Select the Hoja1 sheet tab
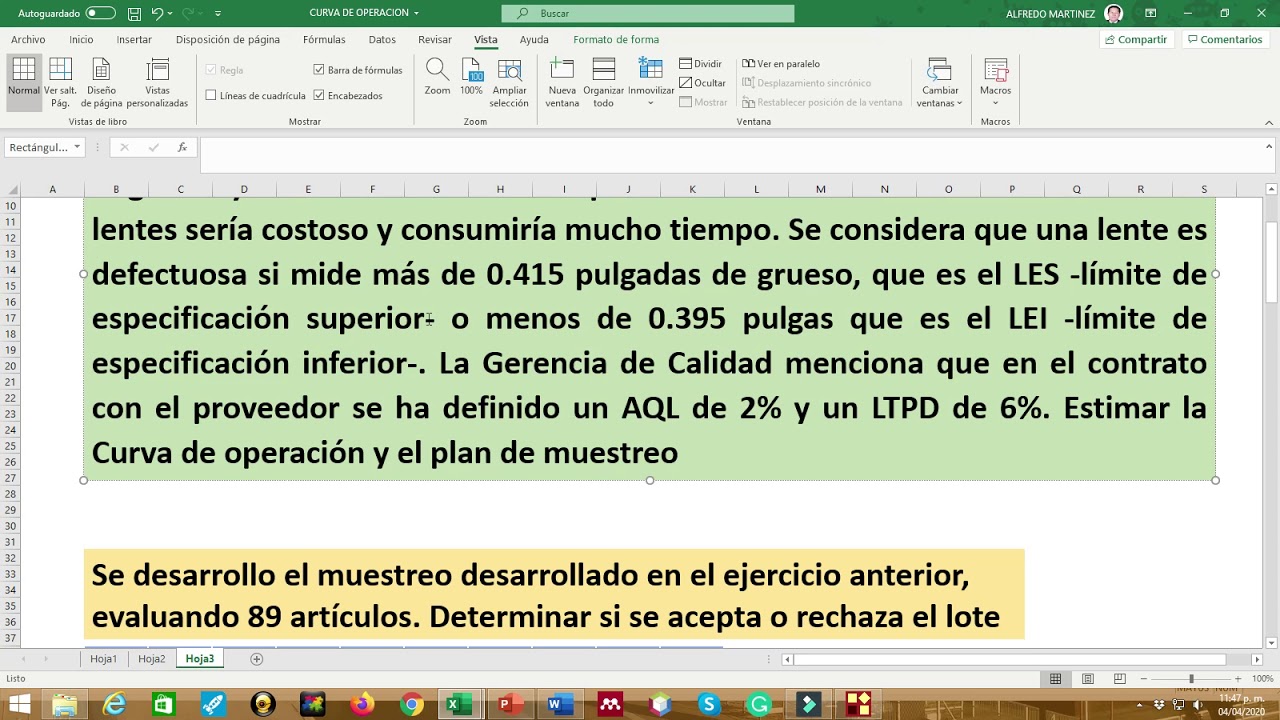This screenshot has height=720, width=1280. (103, 659)
